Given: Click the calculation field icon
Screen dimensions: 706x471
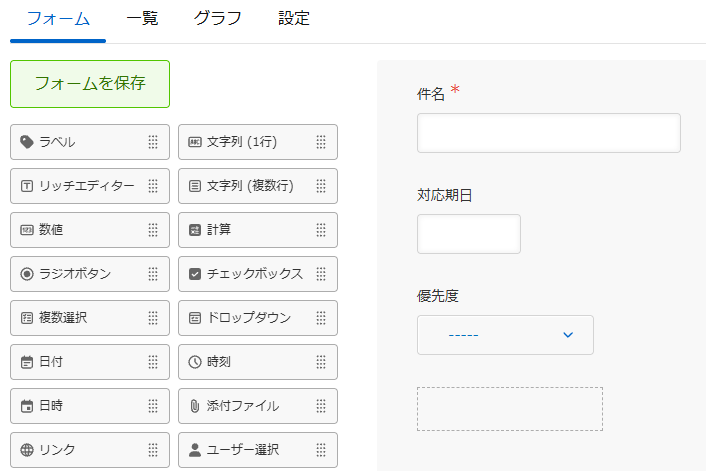Looking at the screenshot, I should [x=195, y=230].
